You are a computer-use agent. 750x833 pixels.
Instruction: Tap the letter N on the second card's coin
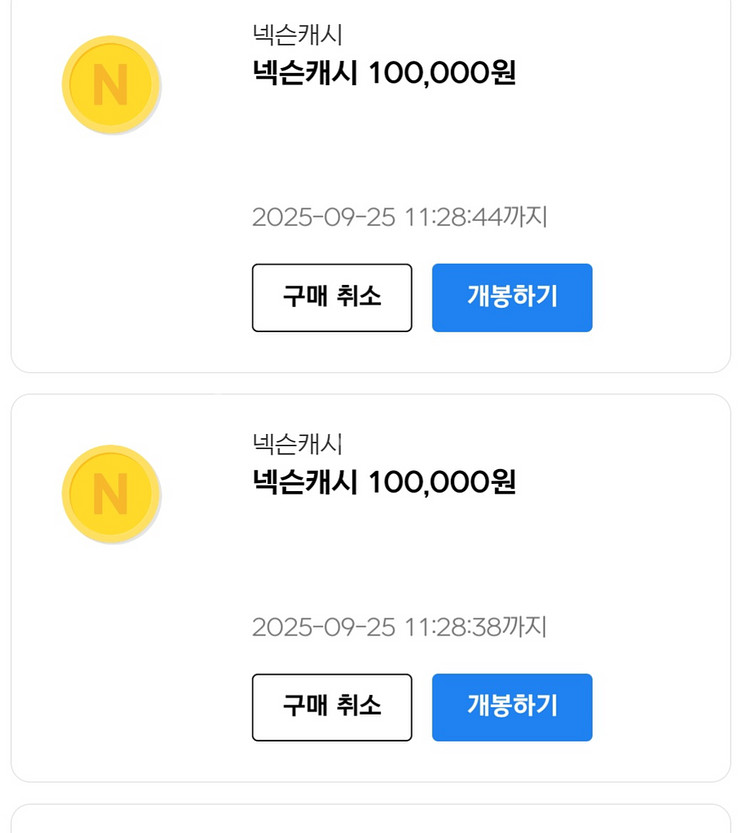[110, 494]
